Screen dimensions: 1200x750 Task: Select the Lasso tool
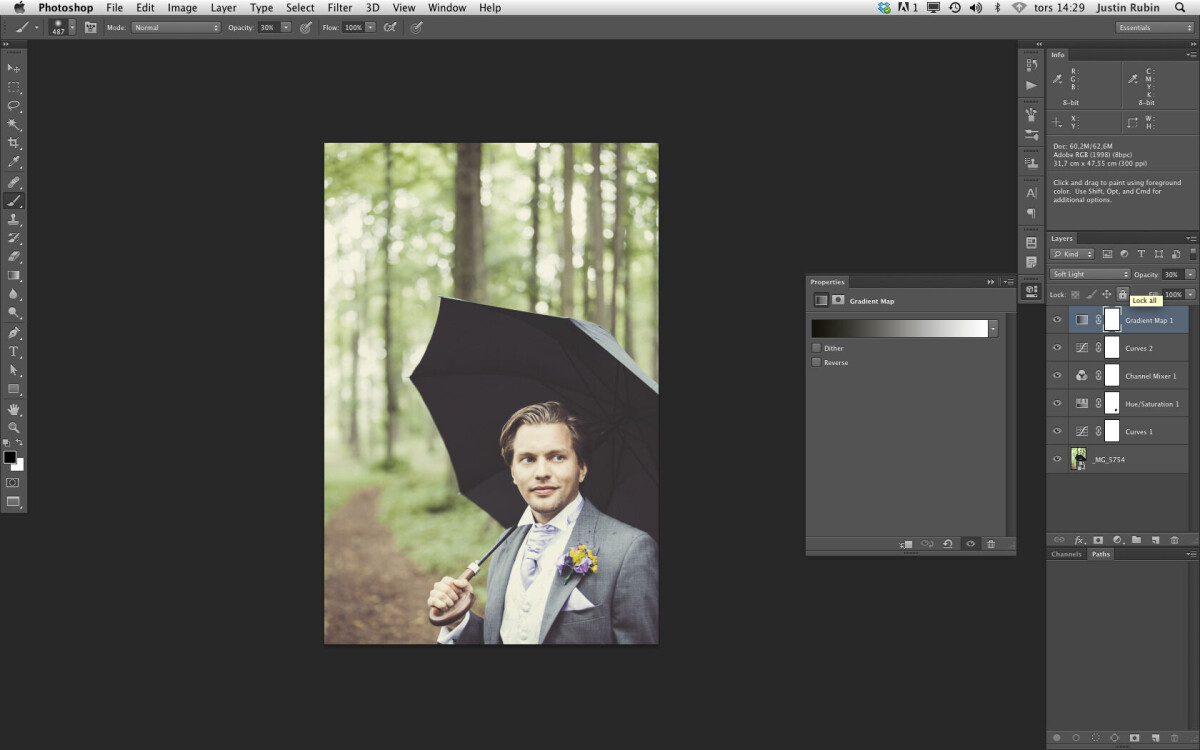coord(14,106)
